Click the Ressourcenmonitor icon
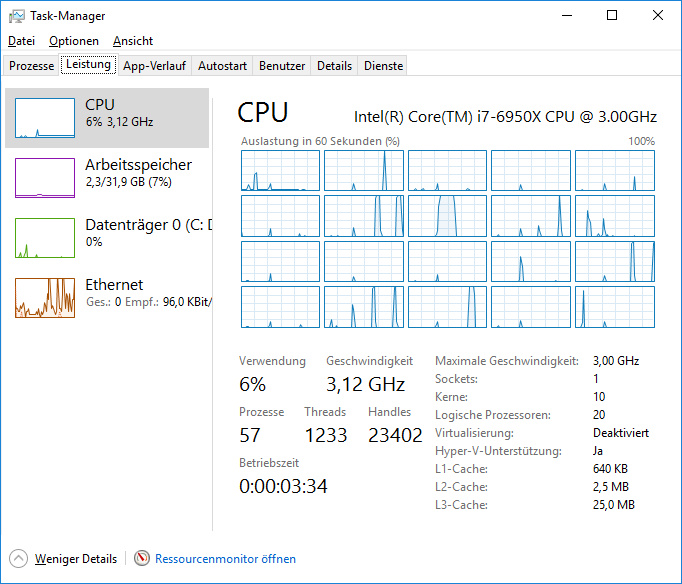The image size is (682, 584). (142, 559)
